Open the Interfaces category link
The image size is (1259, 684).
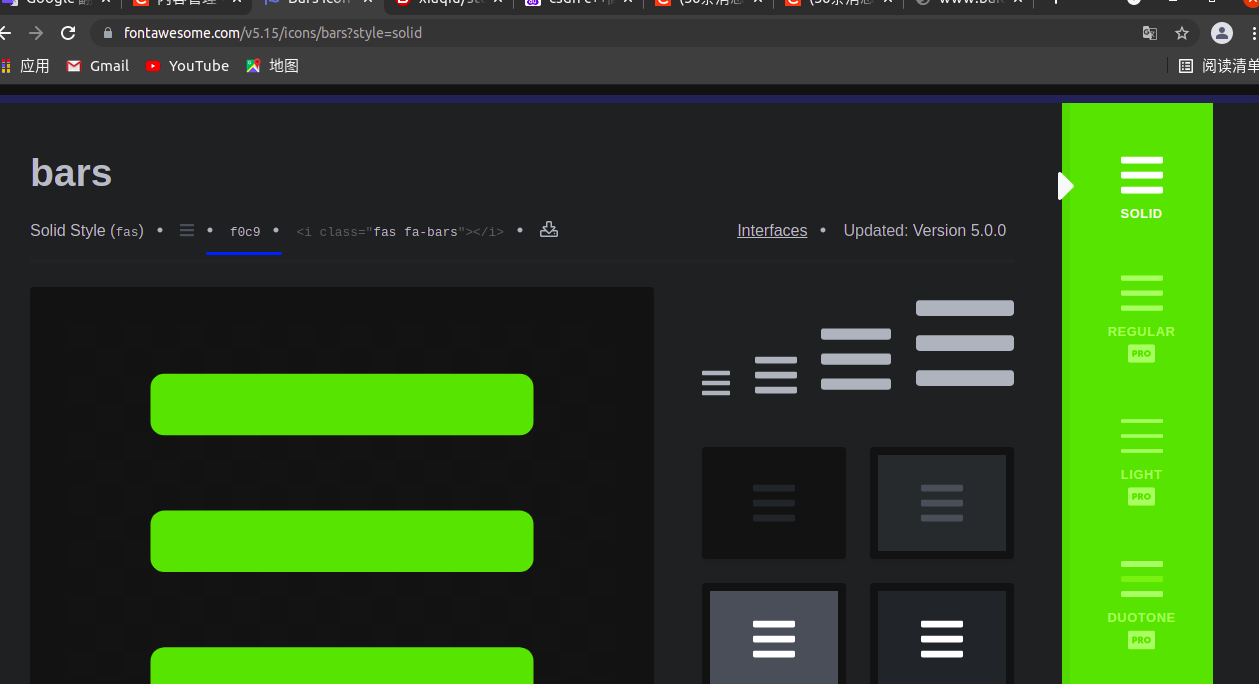(772, 230)
